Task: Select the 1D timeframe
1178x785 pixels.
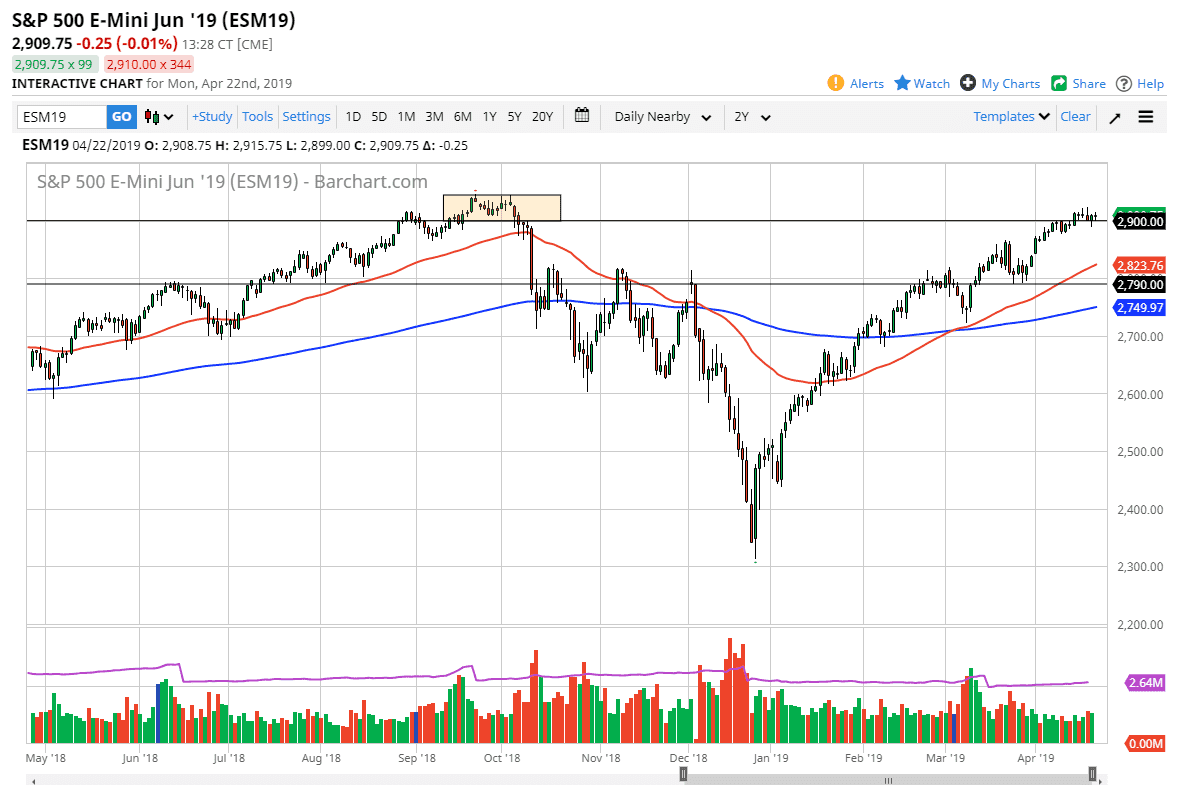Action: 353,117
